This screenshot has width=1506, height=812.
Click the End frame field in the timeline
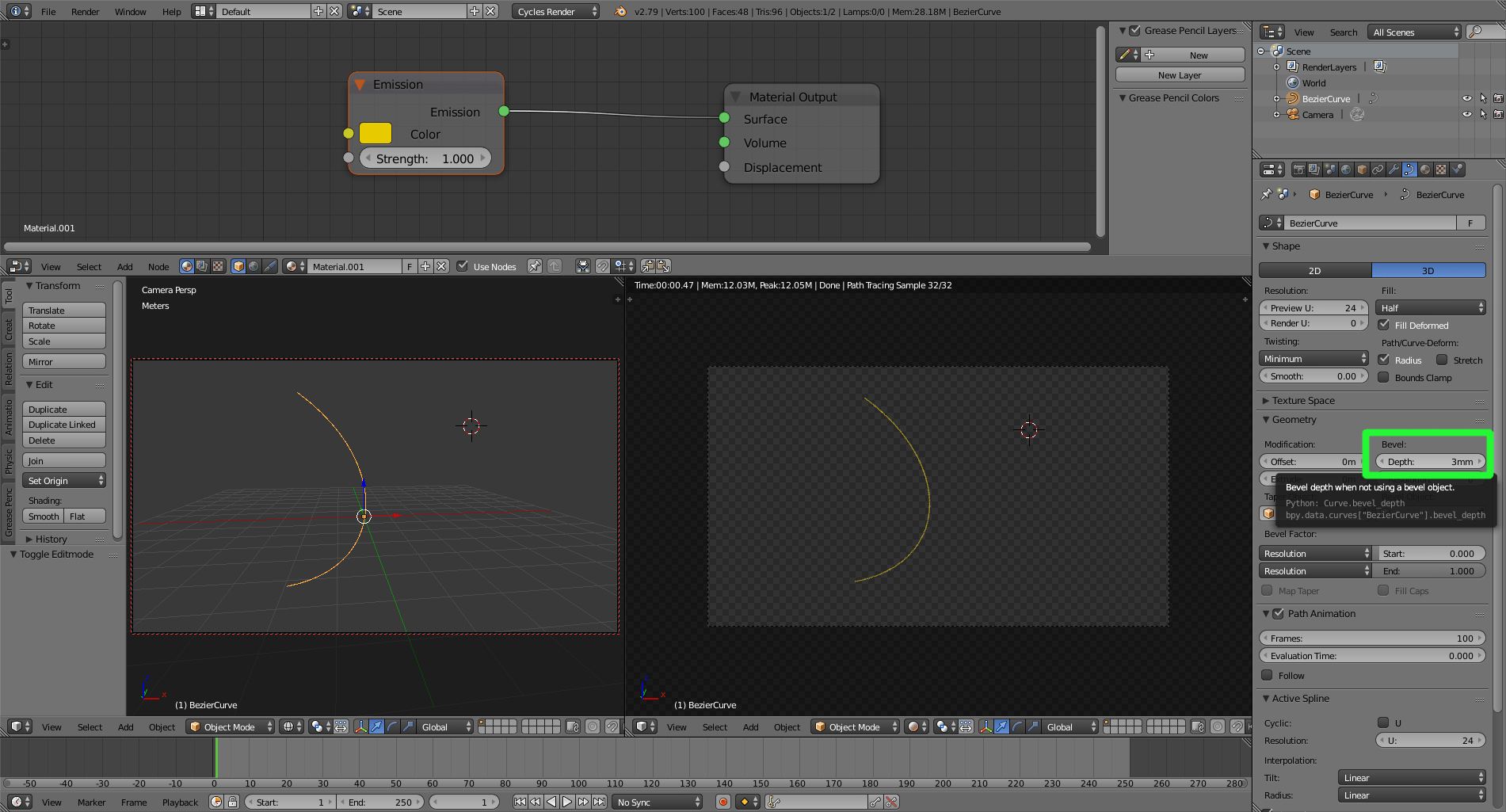[x=381, y=801]
